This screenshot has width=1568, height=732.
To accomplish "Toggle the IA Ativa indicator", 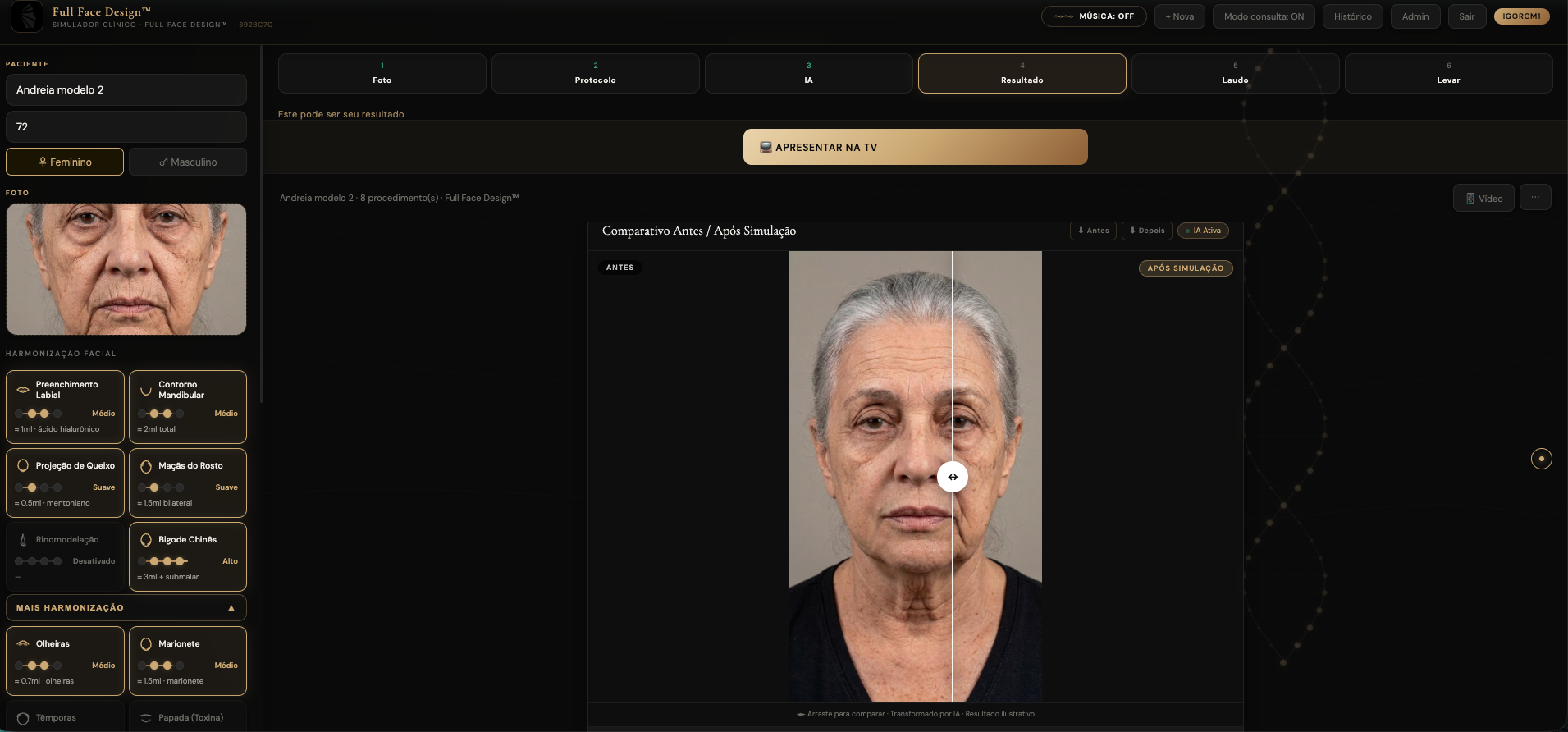I will (1203, 231).
